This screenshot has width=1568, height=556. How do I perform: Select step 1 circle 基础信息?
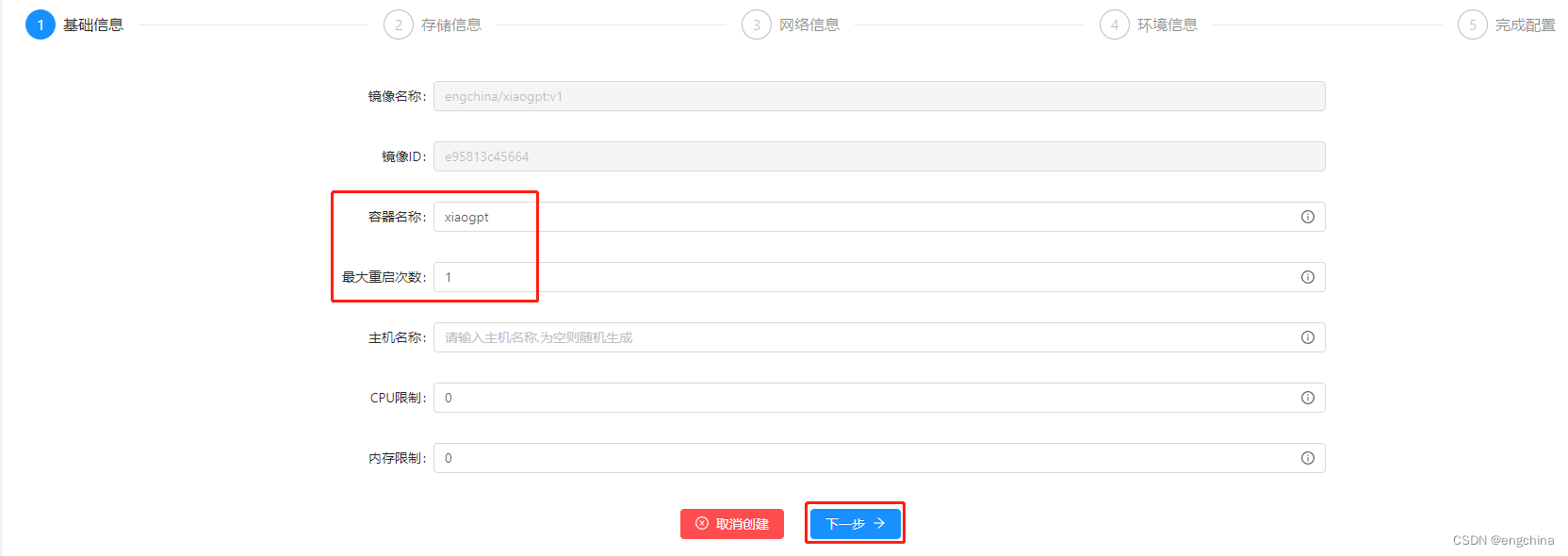(x=41, y=25)
